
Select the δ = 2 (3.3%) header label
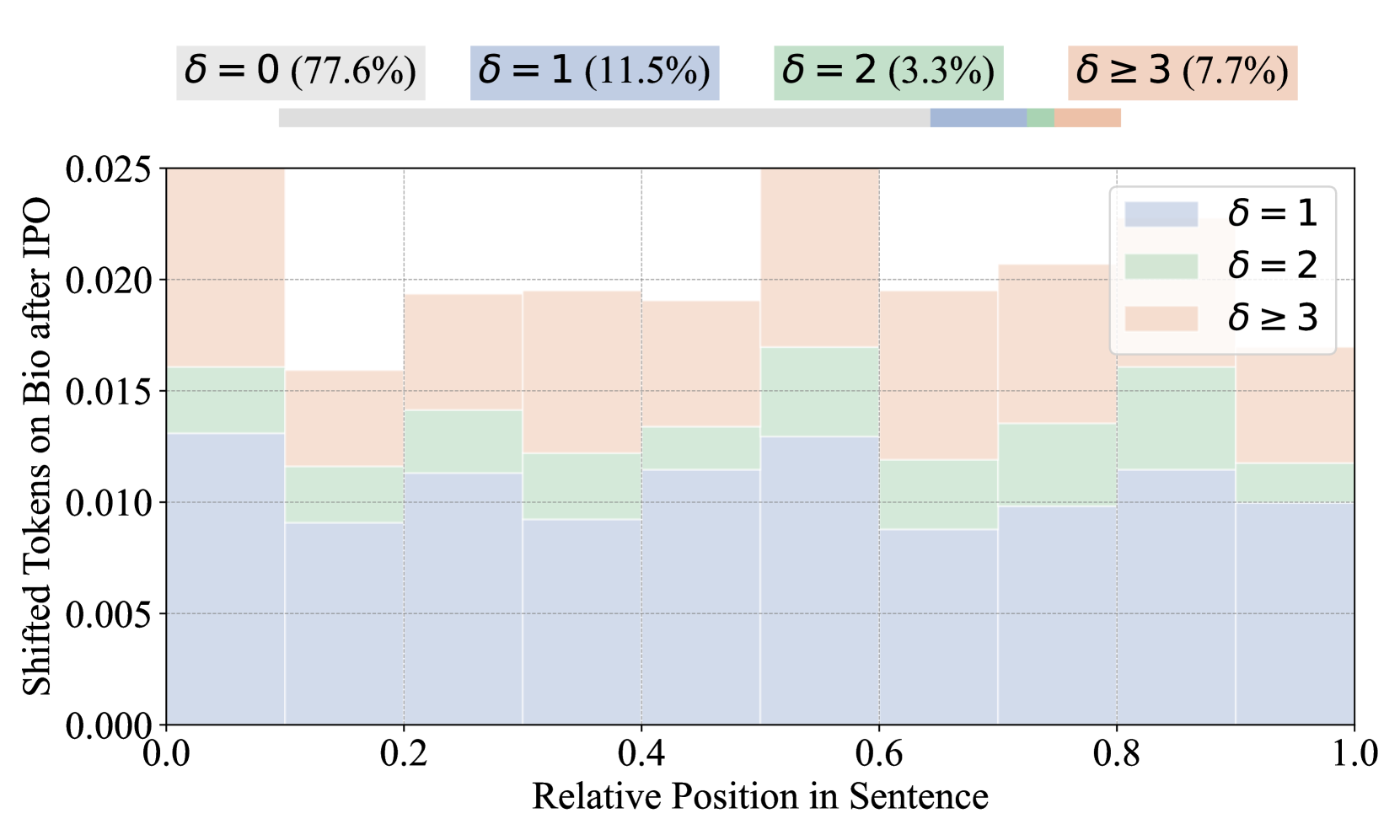coord(888,72)
